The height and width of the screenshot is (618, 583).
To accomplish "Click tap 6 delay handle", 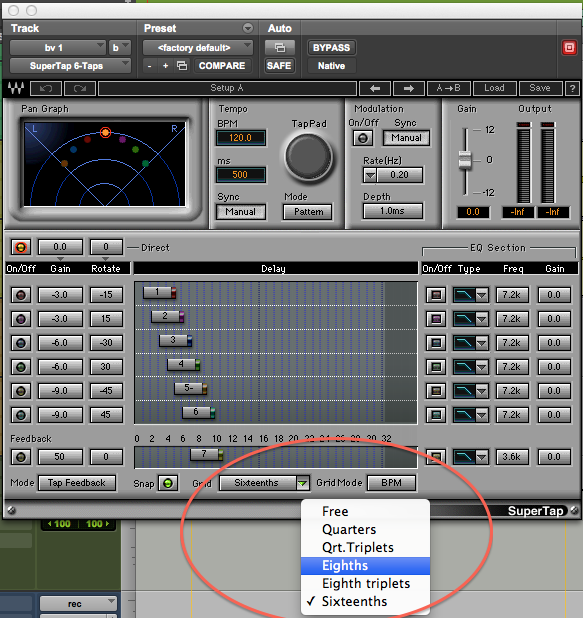I will (199, 413).
